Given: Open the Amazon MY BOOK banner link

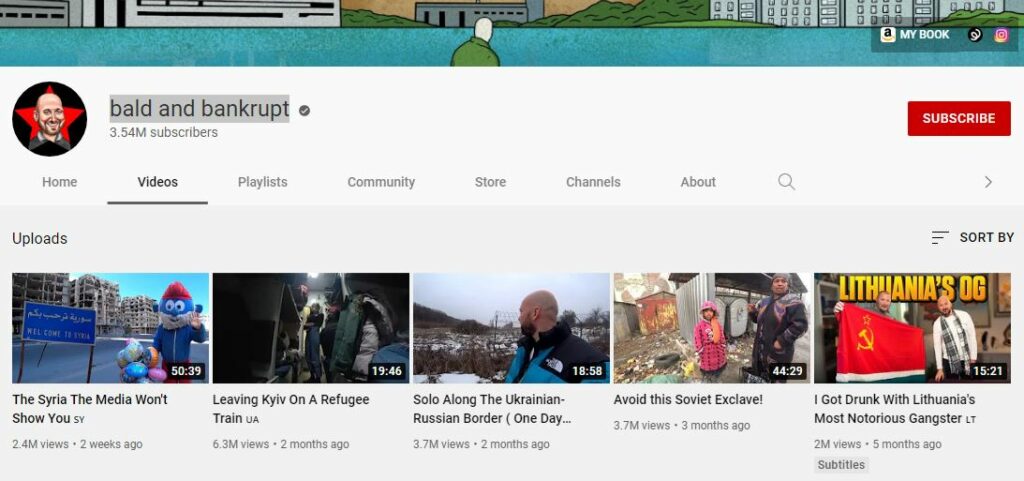Looking at the screenshot, I should coord(915,35).
